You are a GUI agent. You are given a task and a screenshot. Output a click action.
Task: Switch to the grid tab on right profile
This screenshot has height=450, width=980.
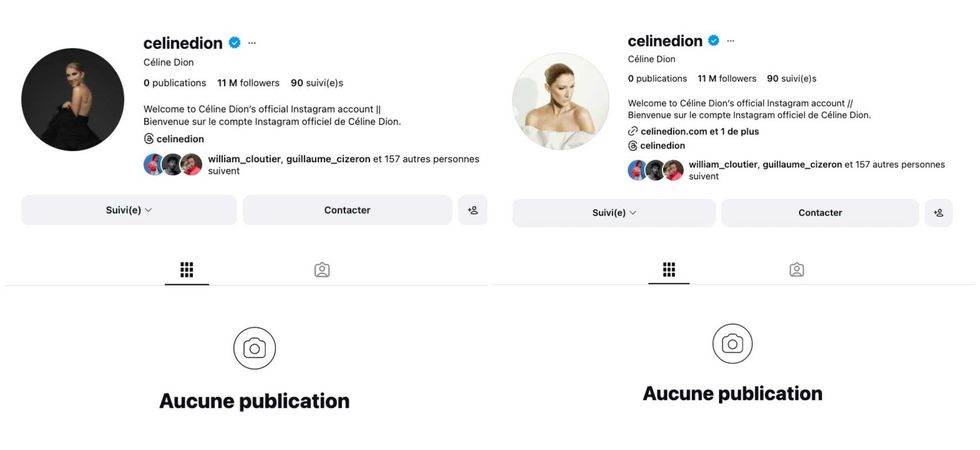(669, 269)
